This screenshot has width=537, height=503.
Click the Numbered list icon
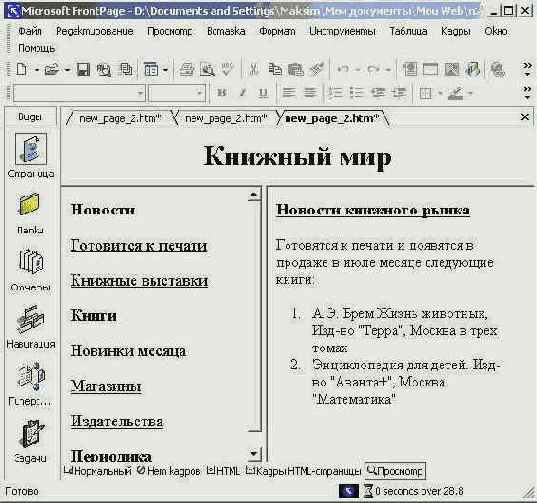click(x=335, y=93)
